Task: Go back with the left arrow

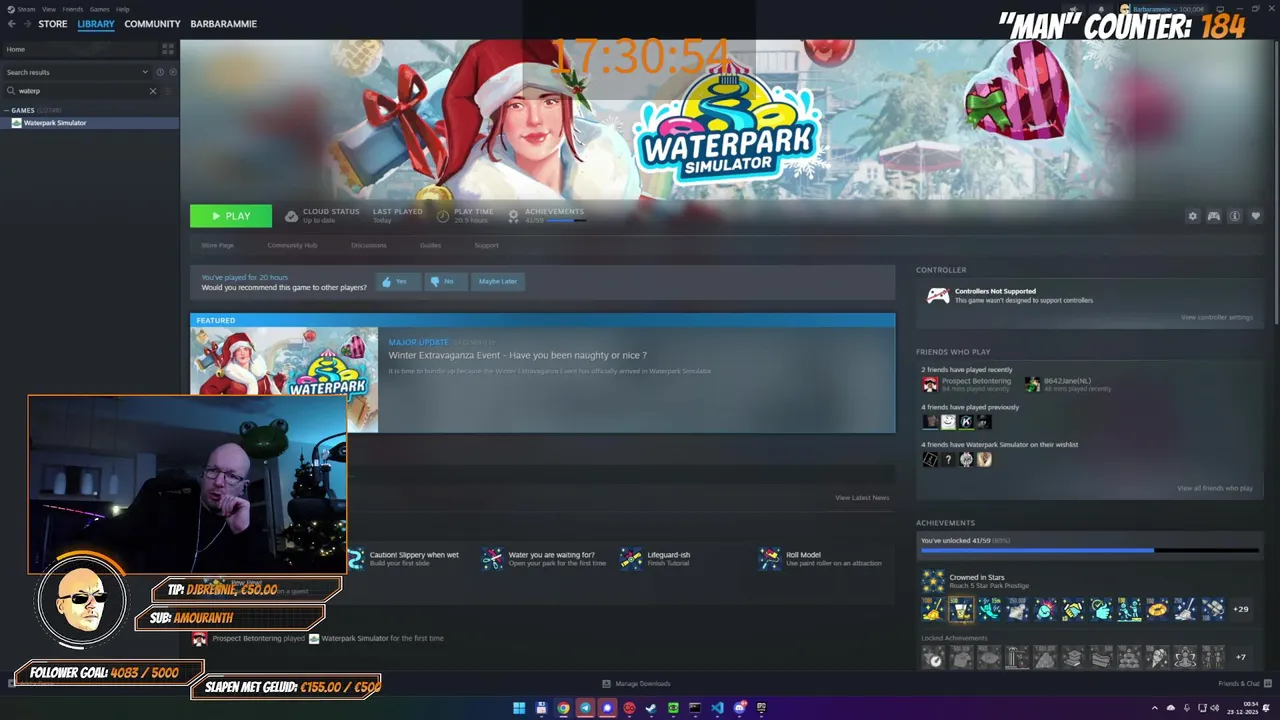Action: point(12,24)
